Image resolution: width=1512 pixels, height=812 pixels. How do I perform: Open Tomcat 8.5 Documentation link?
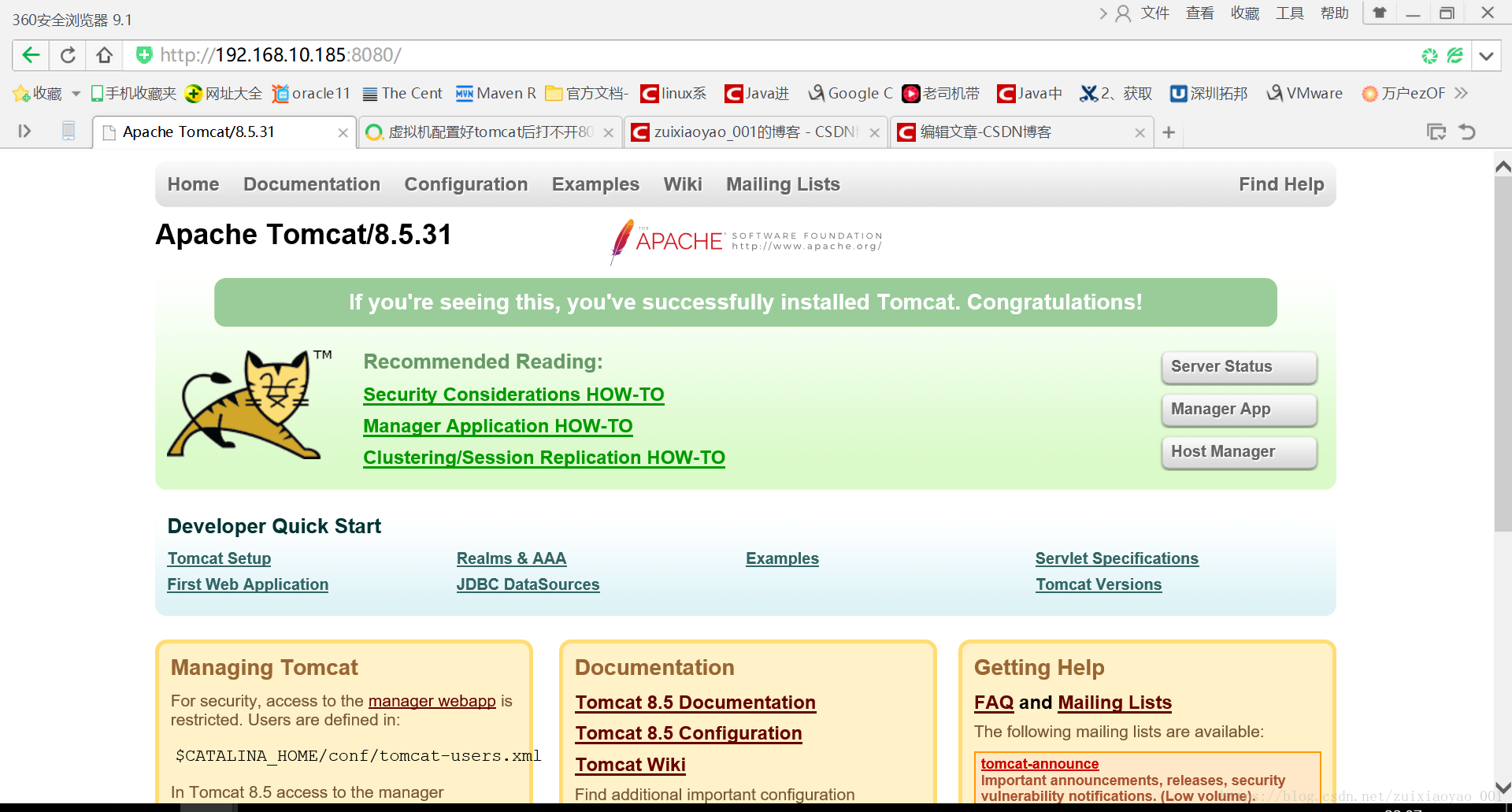(695, 703)
